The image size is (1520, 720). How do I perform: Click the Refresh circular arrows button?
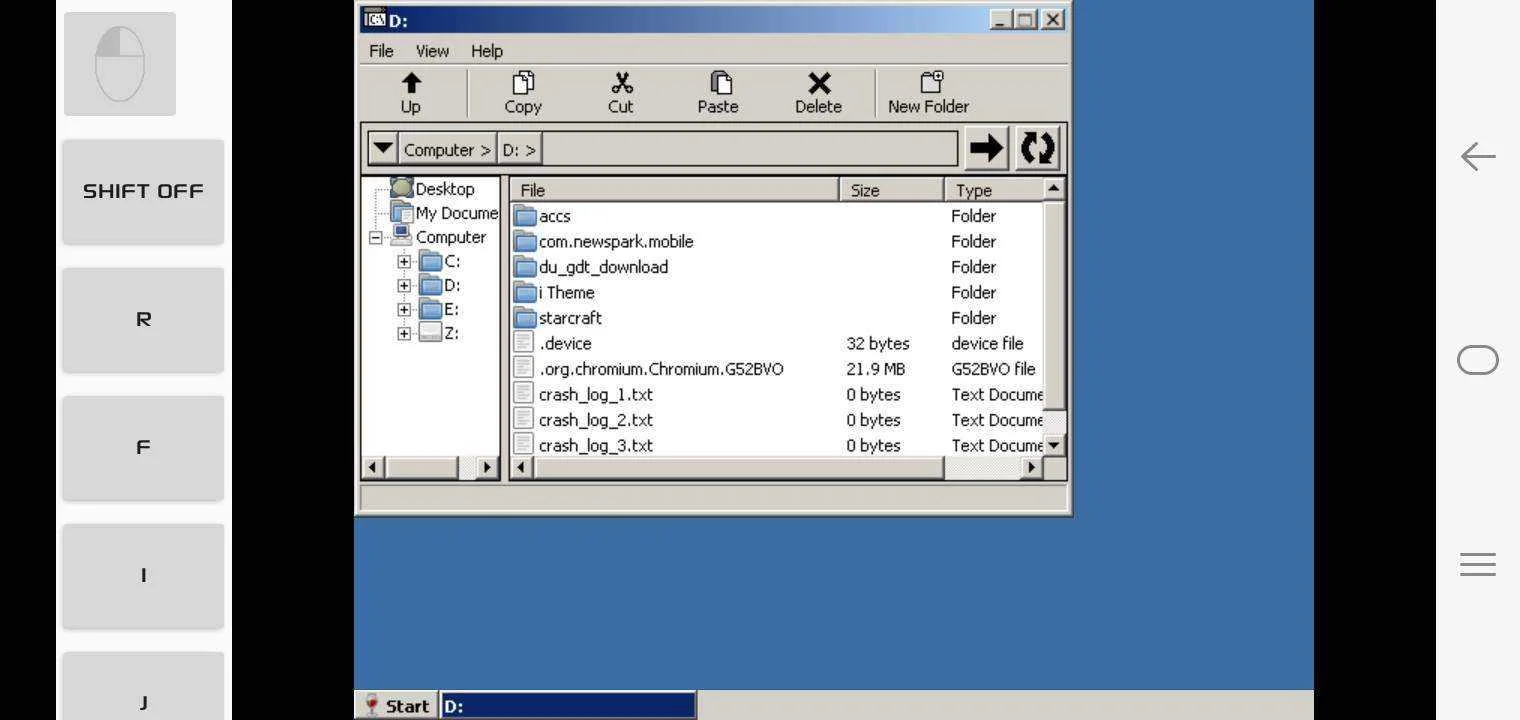pyautogui.click(x=1038, y=149)
